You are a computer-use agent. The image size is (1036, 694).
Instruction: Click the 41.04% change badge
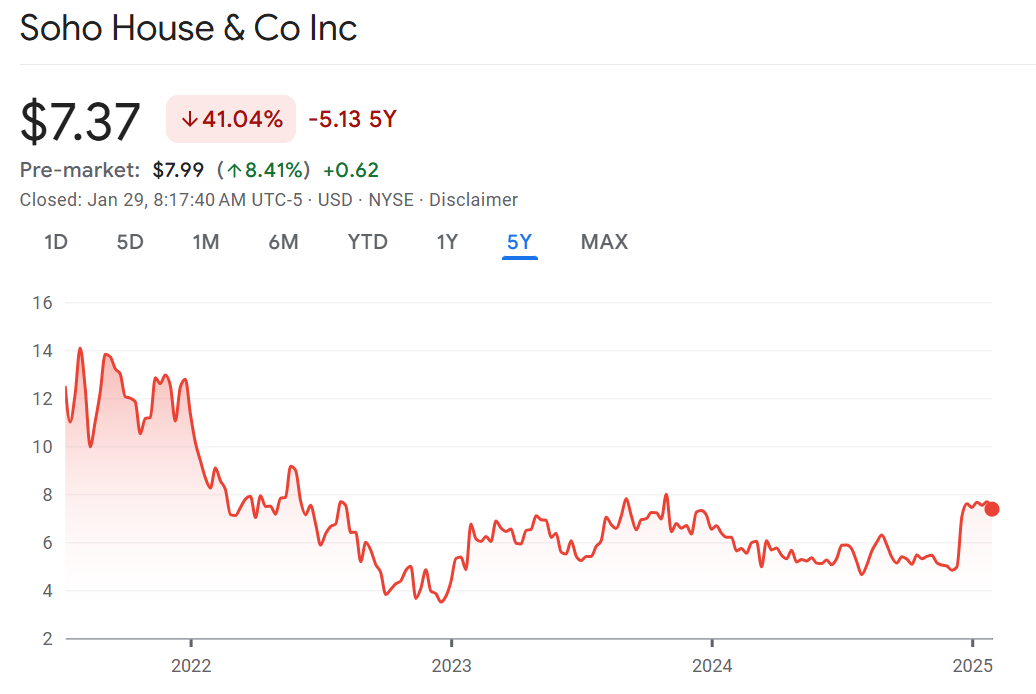point(231,120)
